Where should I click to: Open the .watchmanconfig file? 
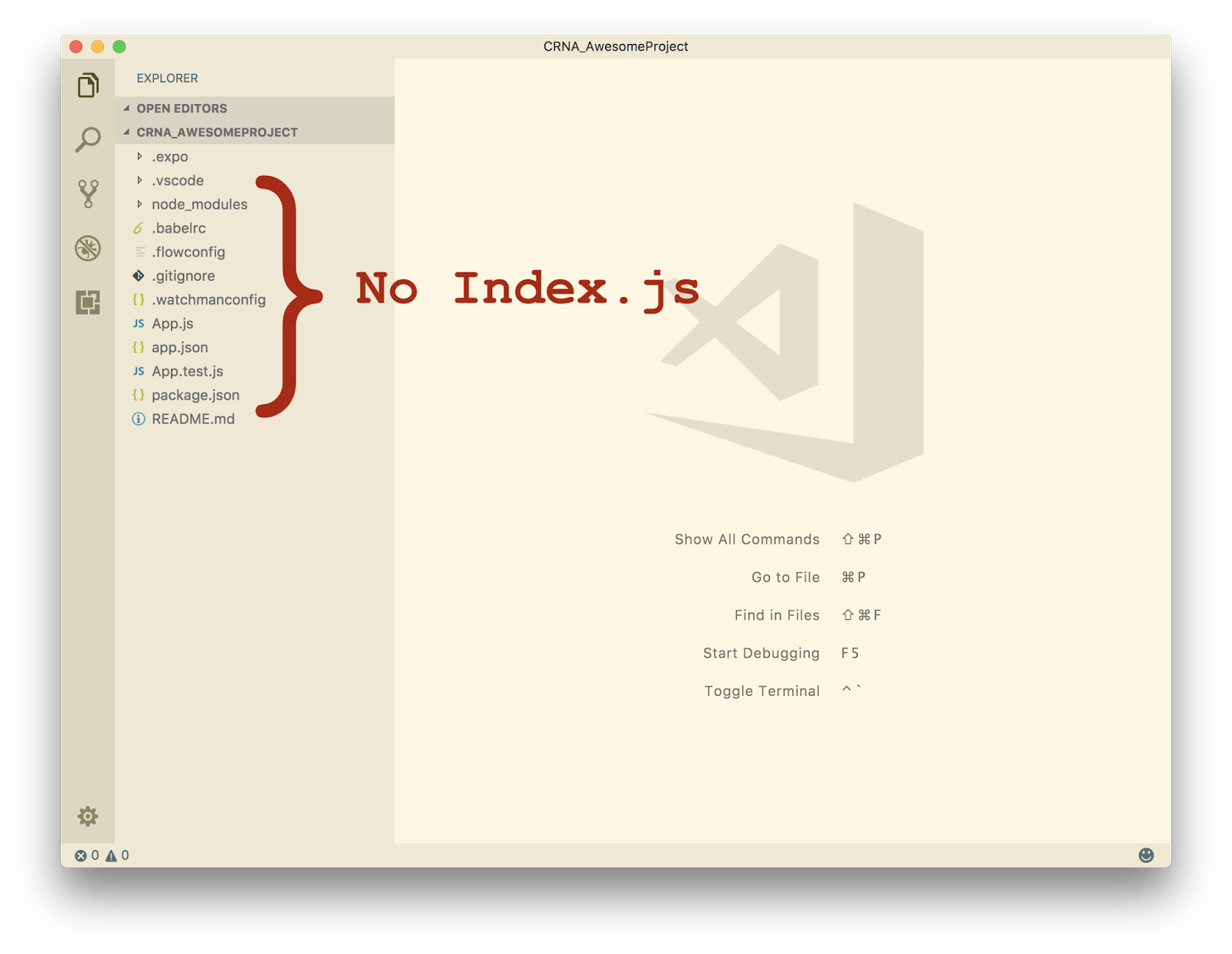coord(255,300)
